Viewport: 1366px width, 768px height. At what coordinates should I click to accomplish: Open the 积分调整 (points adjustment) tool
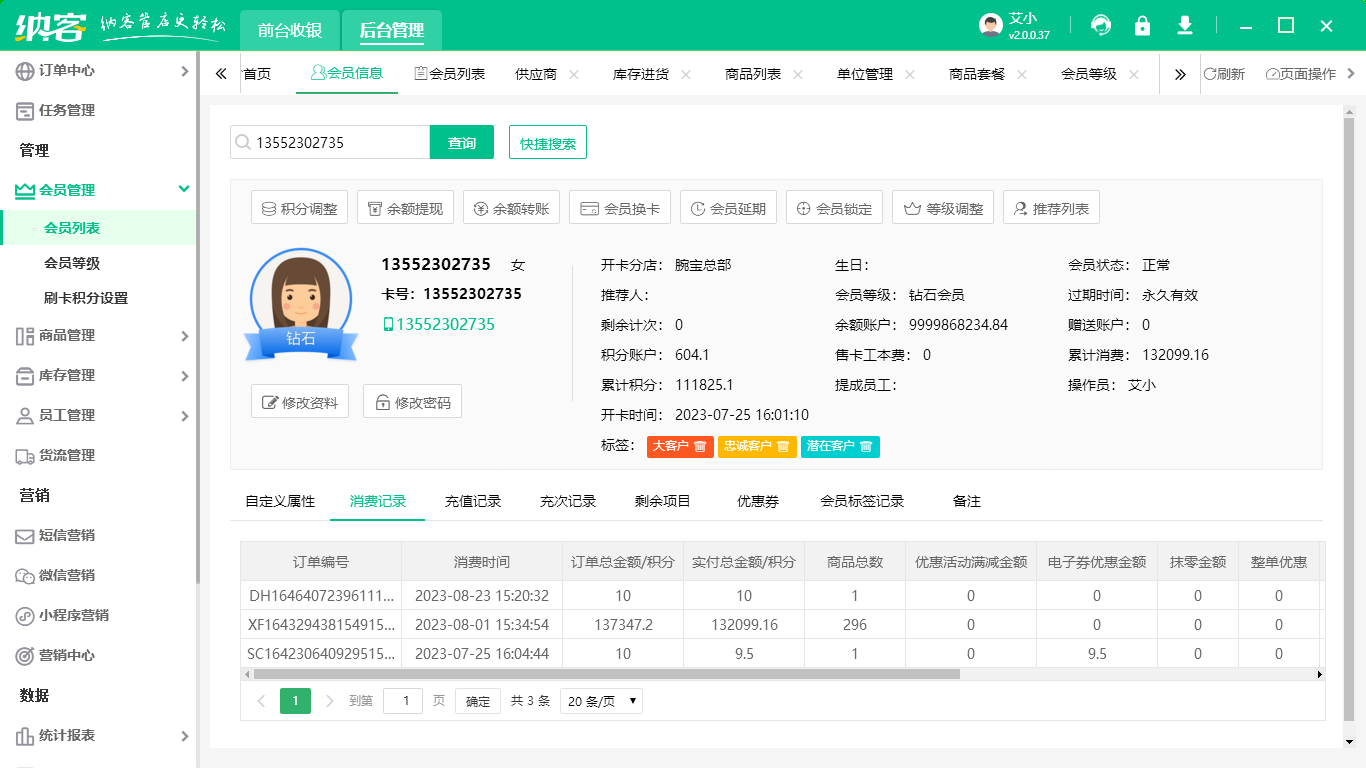299,207
